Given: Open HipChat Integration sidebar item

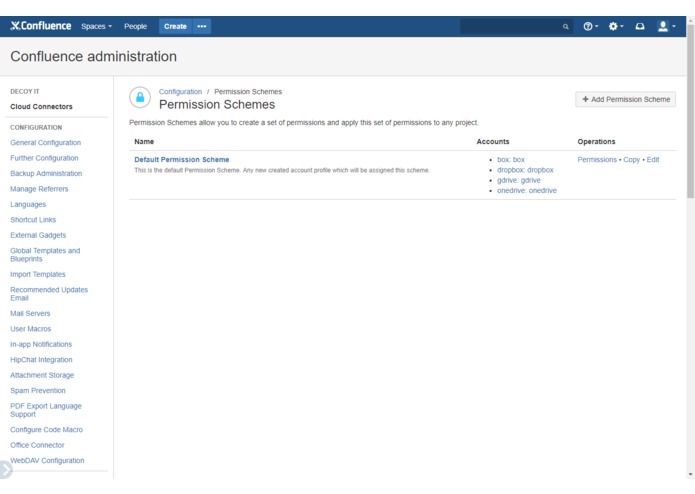Looking at the screenshot, I should 41,359.
